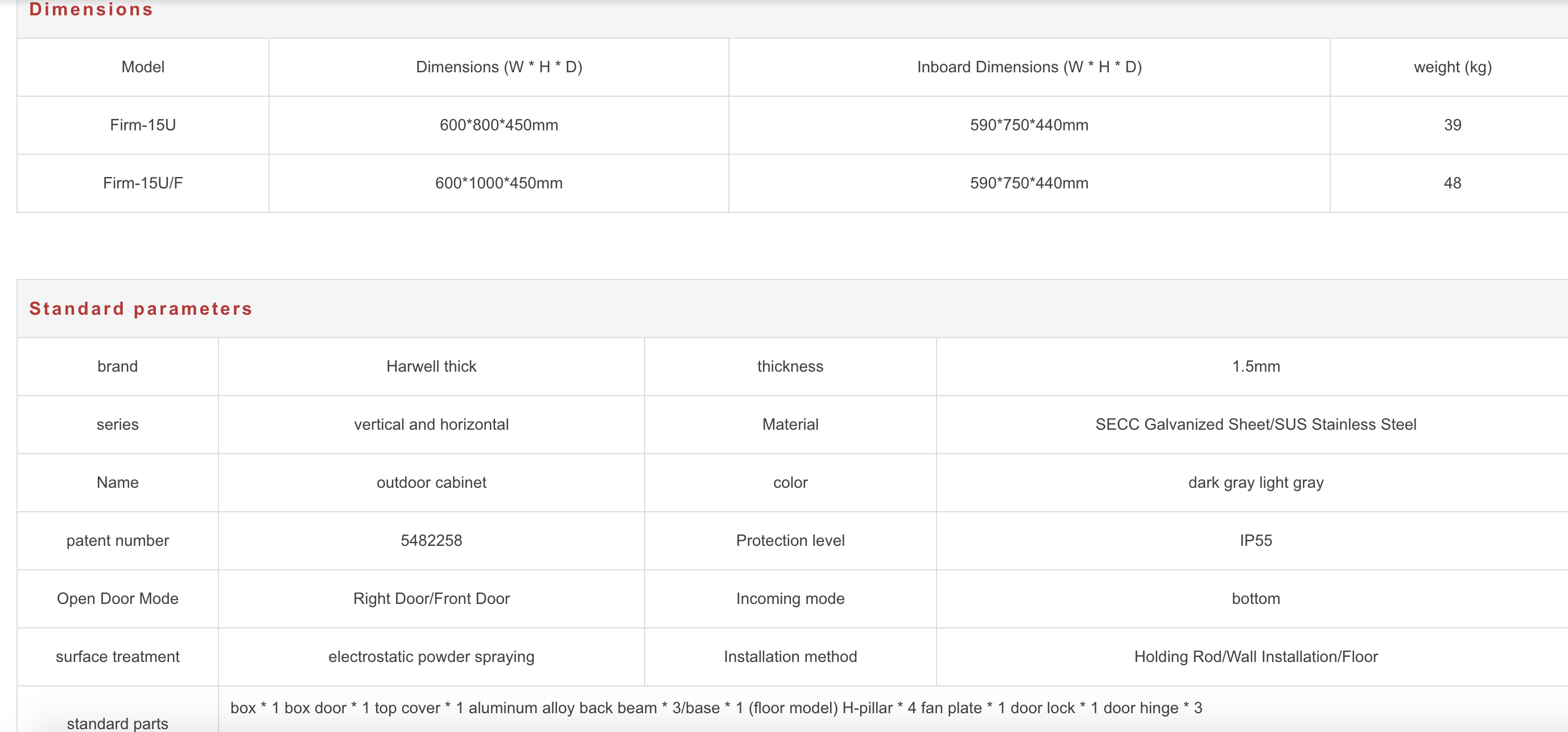Click the patent number 5482258
The height and width of the screenshot is (732, 1568).
point(431,540)
